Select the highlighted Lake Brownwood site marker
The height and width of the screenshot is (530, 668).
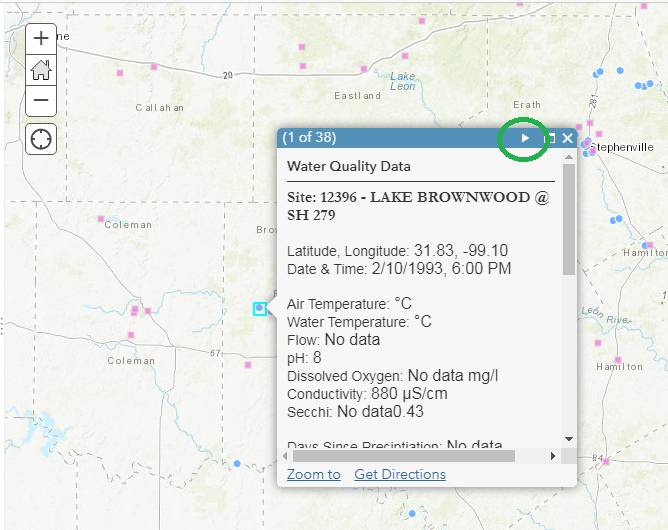(259, 308)
